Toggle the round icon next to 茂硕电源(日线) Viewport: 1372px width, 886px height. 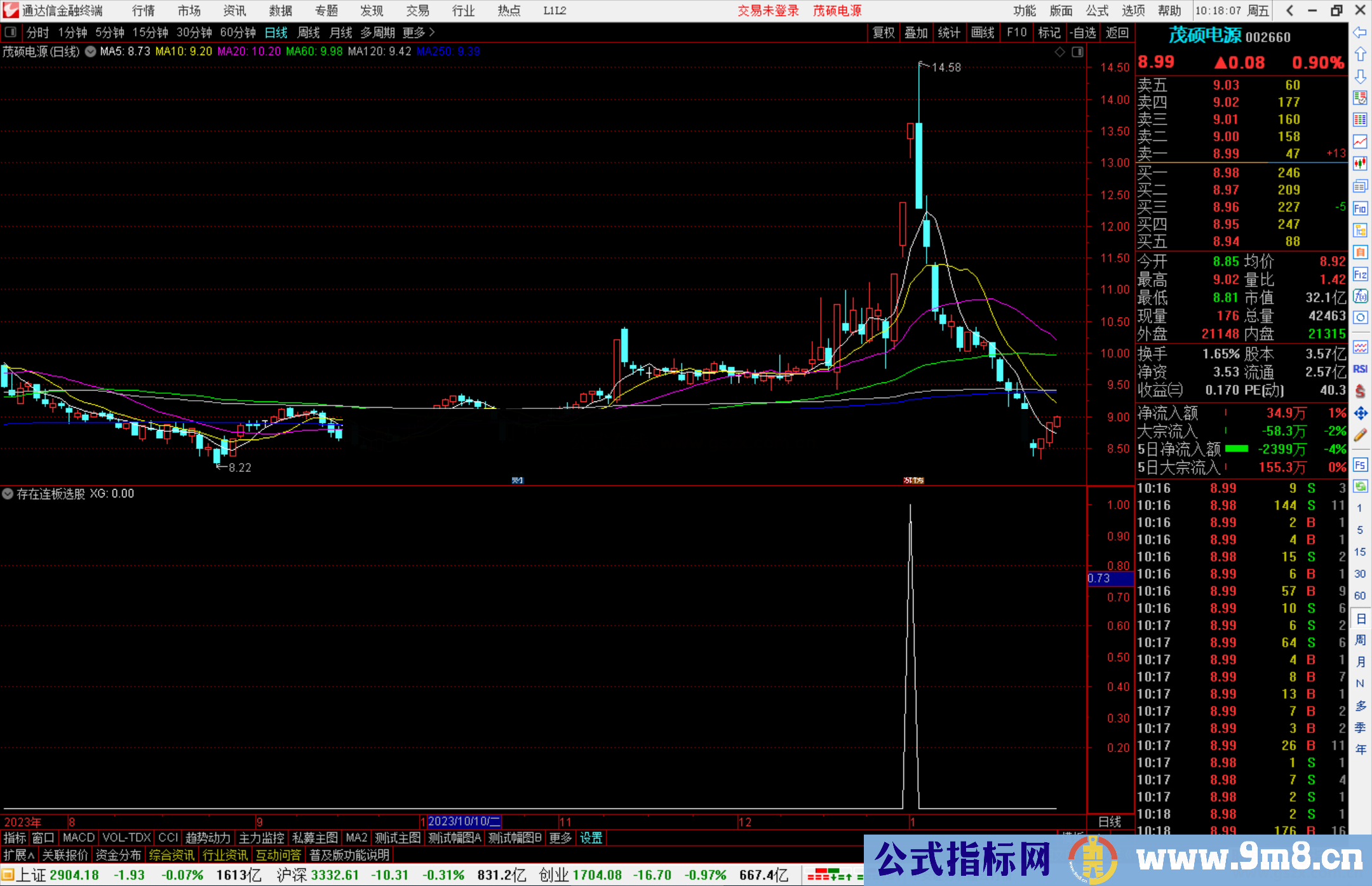(91, 51)
